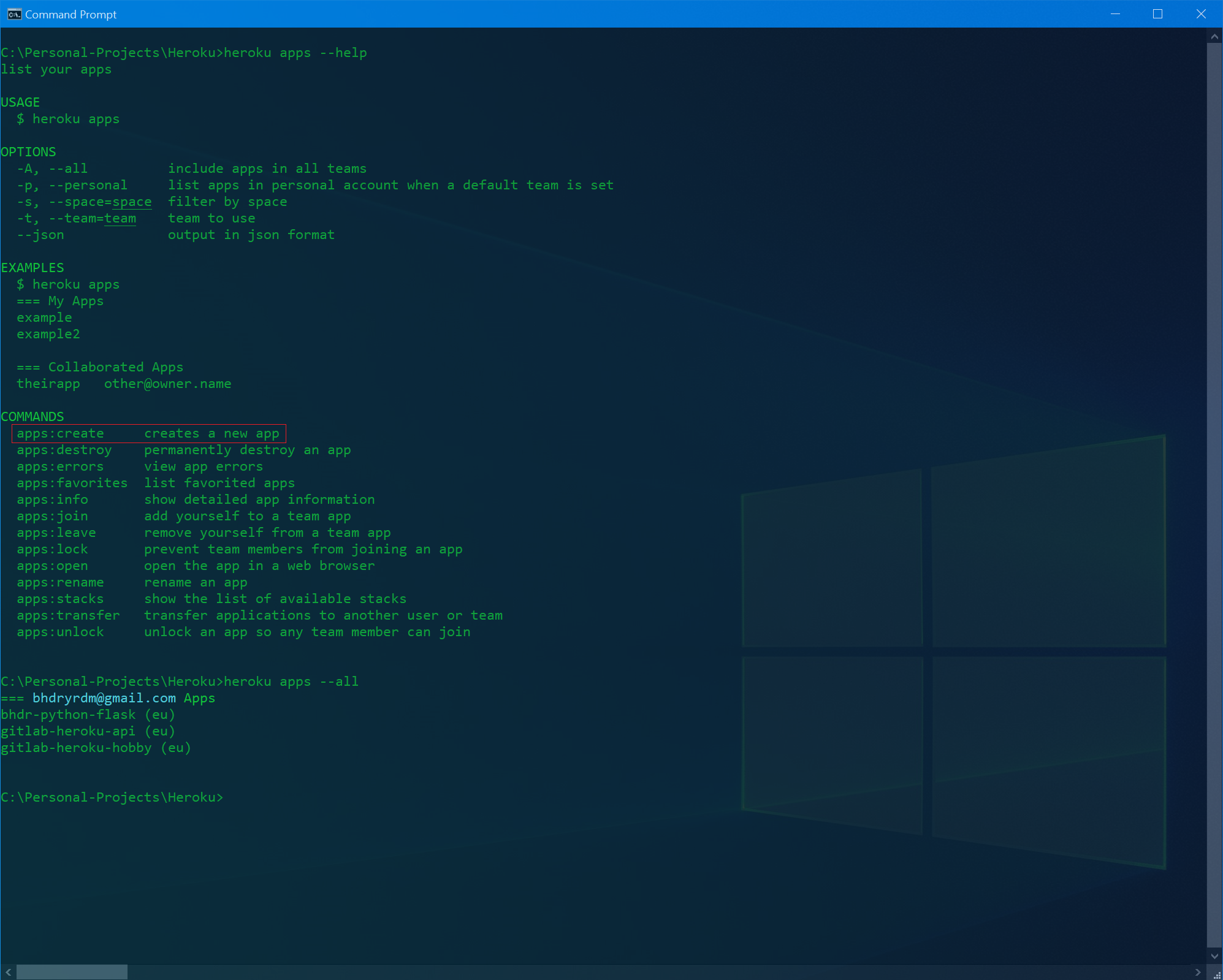Click 'output in json format' description
Screen dimensions: 1223x980
(251, 235)
